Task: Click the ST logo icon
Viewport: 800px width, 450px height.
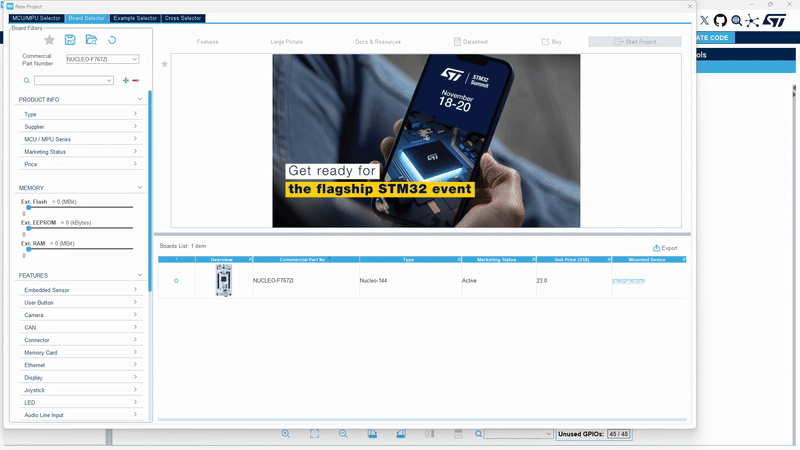Action: (x=774, y=20)
